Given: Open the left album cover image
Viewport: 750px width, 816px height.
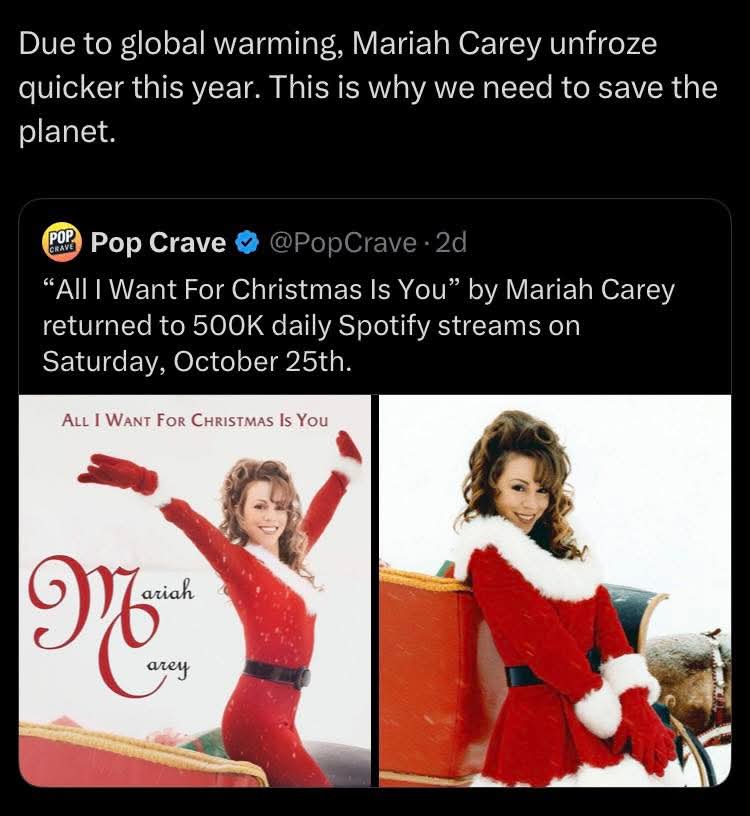Looking at the screenshot, I should coord(195,590).
